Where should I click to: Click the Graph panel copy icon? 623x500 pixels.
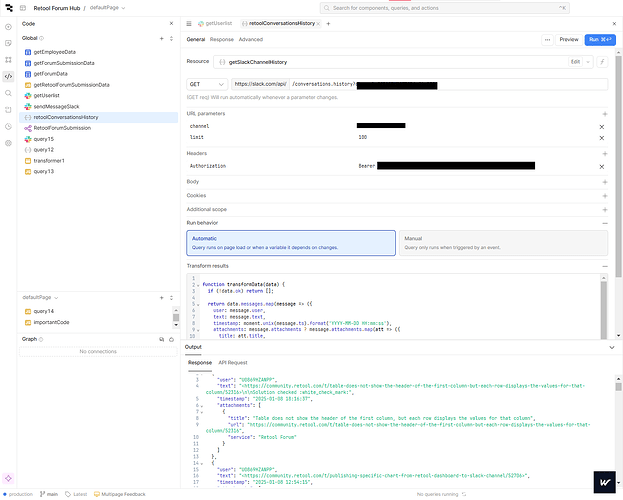(162, 339)
